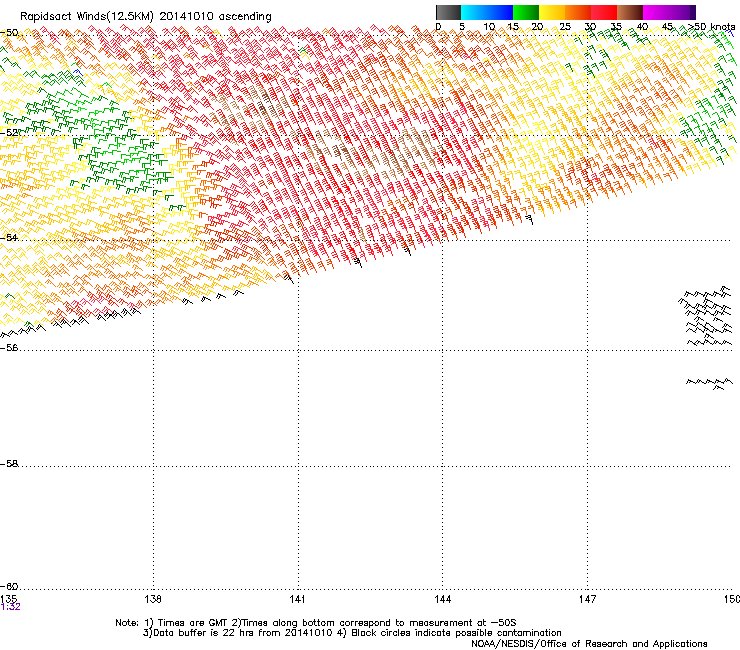
Task: Click the longitude label 141
Action: pos(297,599)
